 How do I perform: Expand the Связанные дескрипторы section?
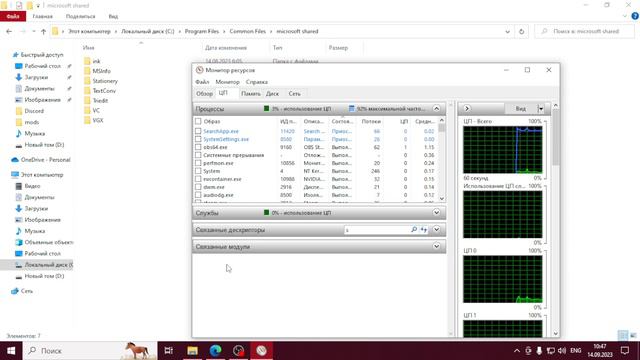tap(436, 229)
